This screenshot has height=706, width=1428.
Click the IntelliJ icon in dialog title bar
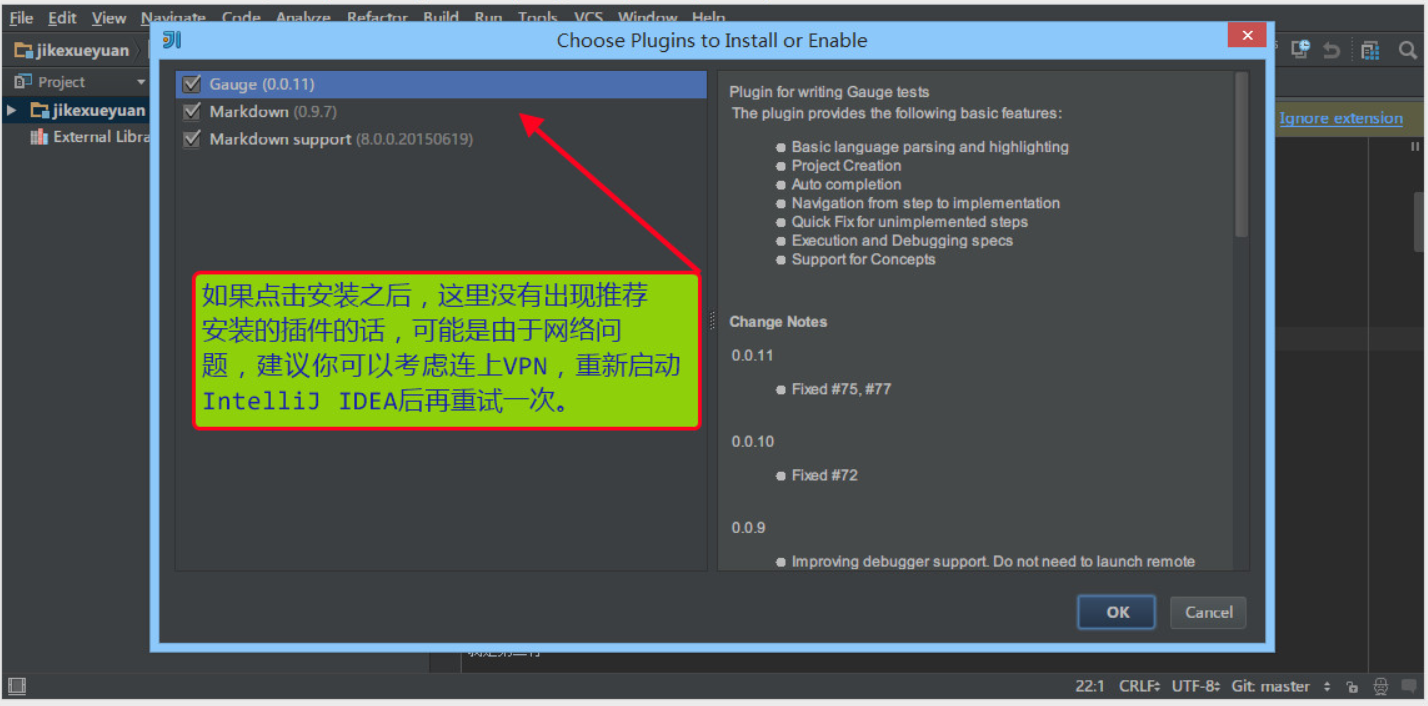tap(172, 40)
